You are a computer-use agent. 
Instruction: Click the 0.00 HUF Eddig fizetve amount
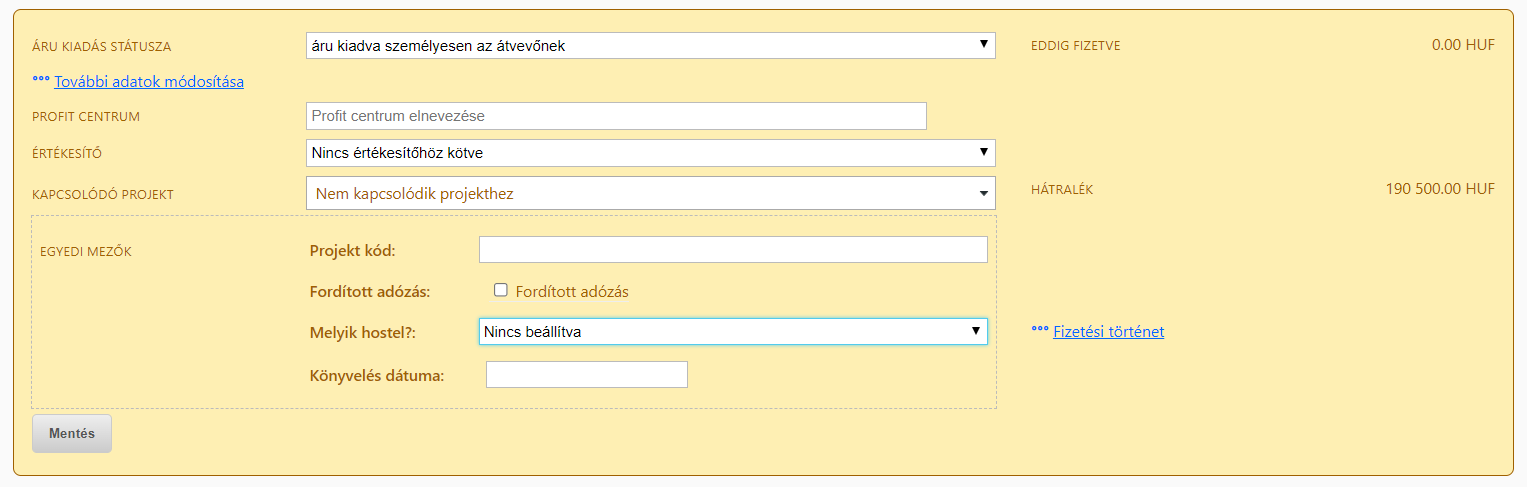[x=1463, y=45]
